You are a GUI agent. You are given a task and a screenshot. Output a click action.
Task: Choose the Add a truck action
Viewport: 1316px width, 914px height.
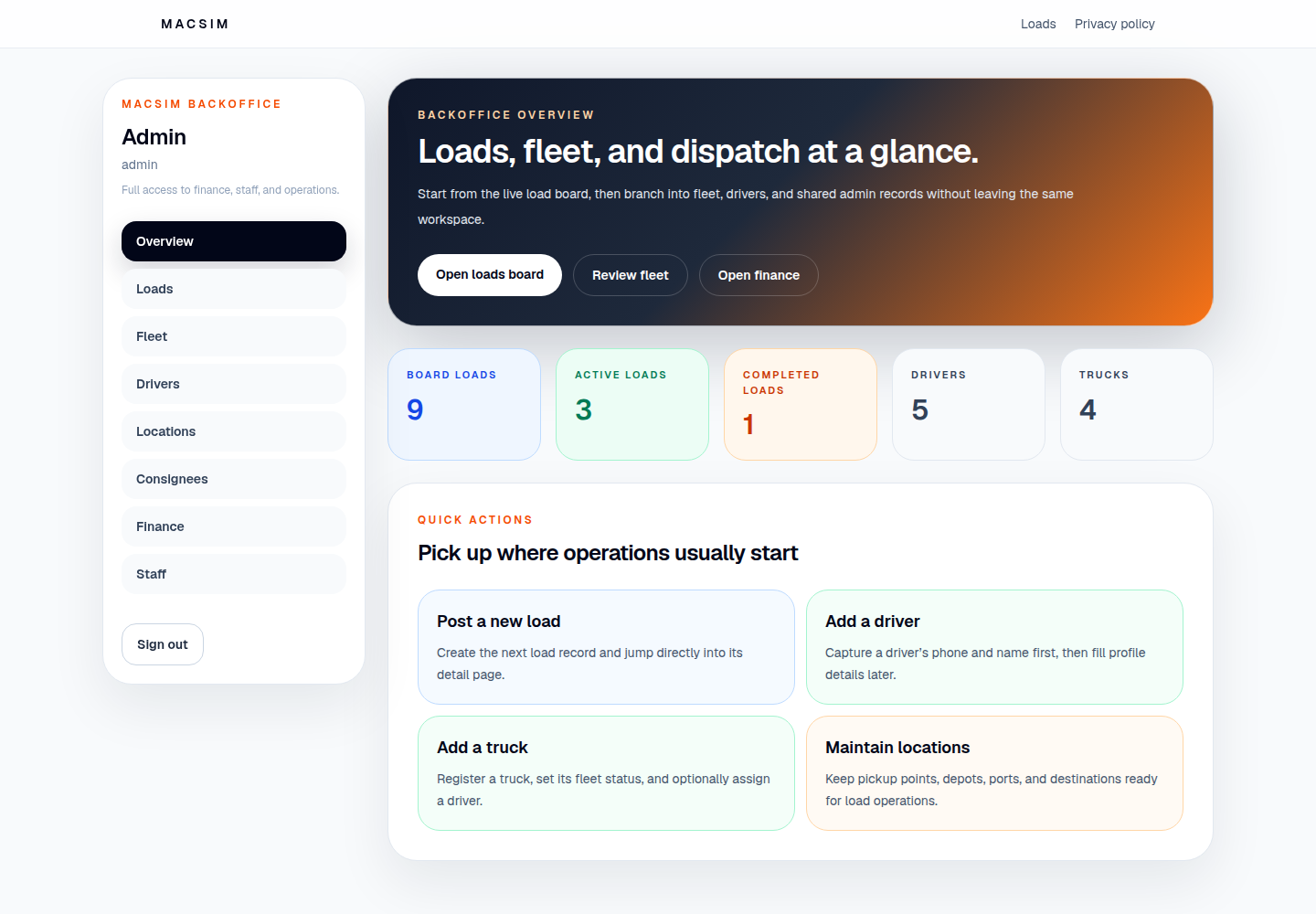[606, 773]
